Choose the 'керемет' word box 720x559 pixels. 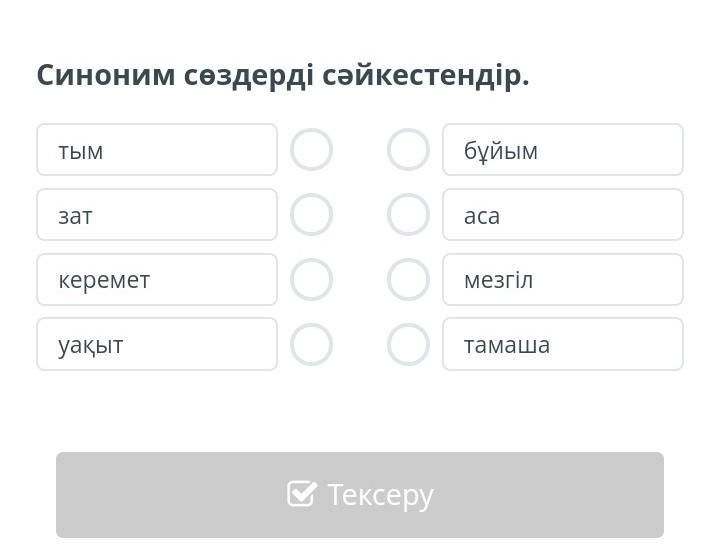click(157, 280)
